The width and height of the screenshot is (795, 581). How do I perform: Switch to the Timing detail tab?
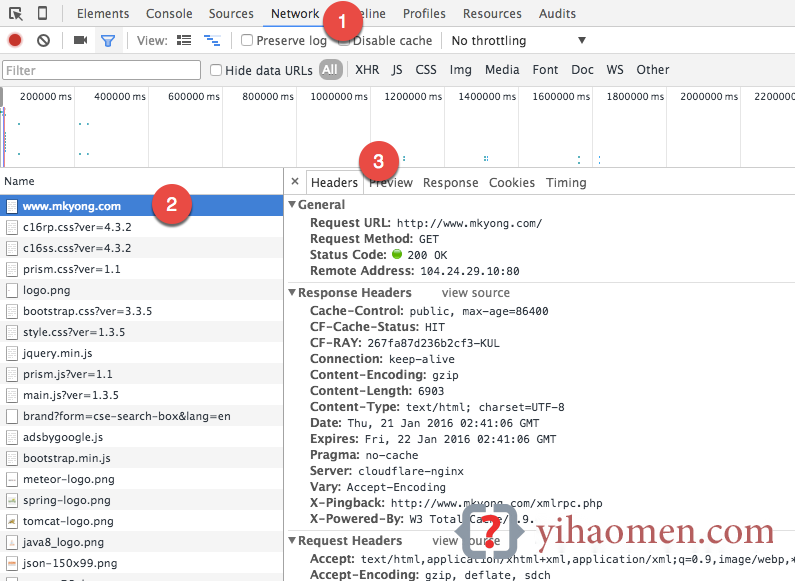tap(566, 183)
